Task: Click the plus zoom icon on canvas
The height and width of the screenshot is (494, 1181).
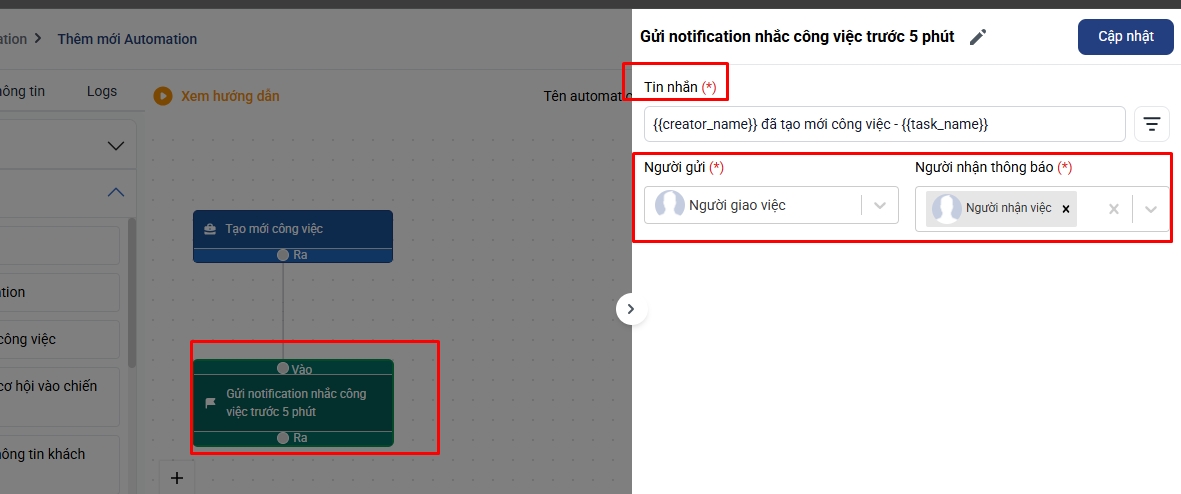Action: (177, 477)
